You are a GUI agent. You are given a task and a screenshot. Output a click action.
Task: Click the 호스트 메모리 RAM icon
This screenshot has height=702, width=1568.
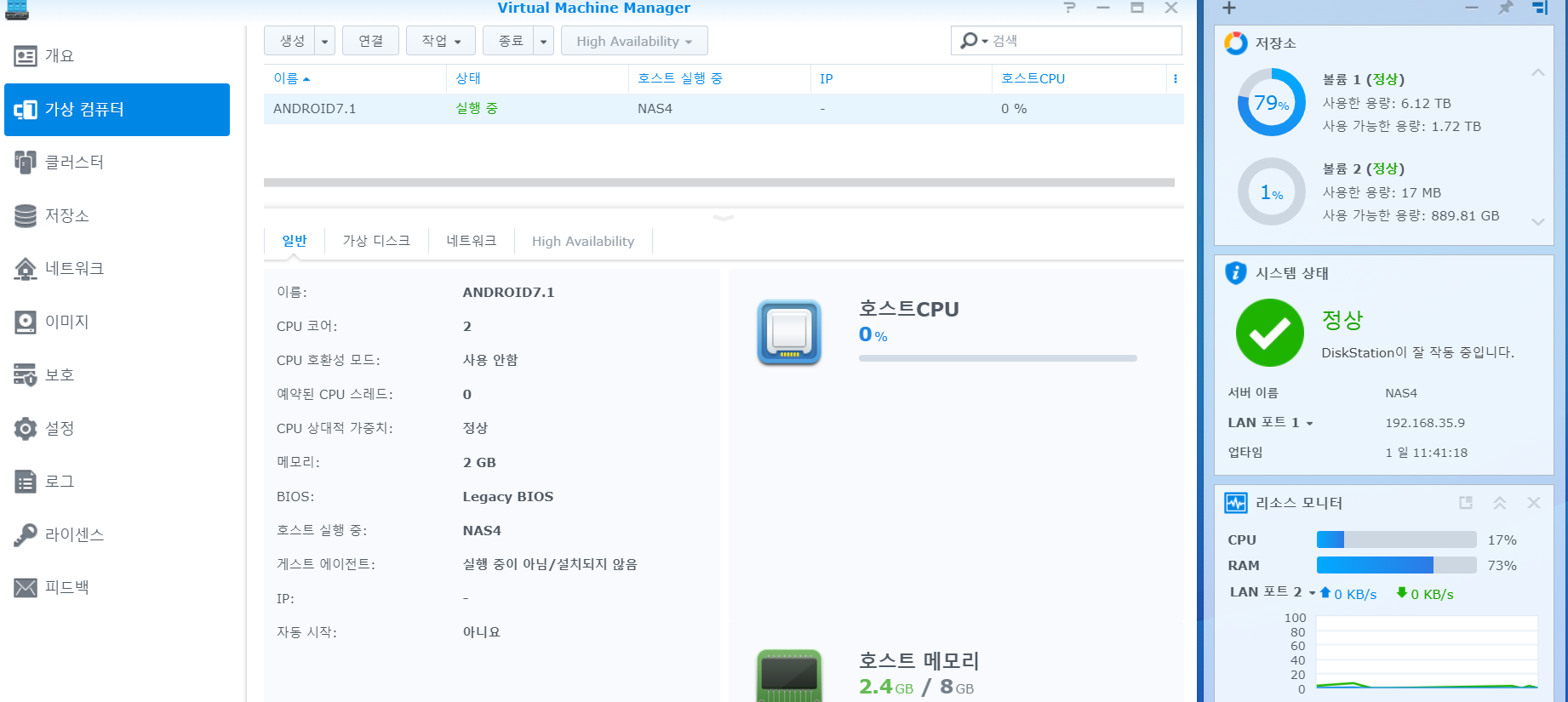click(789, 676)
